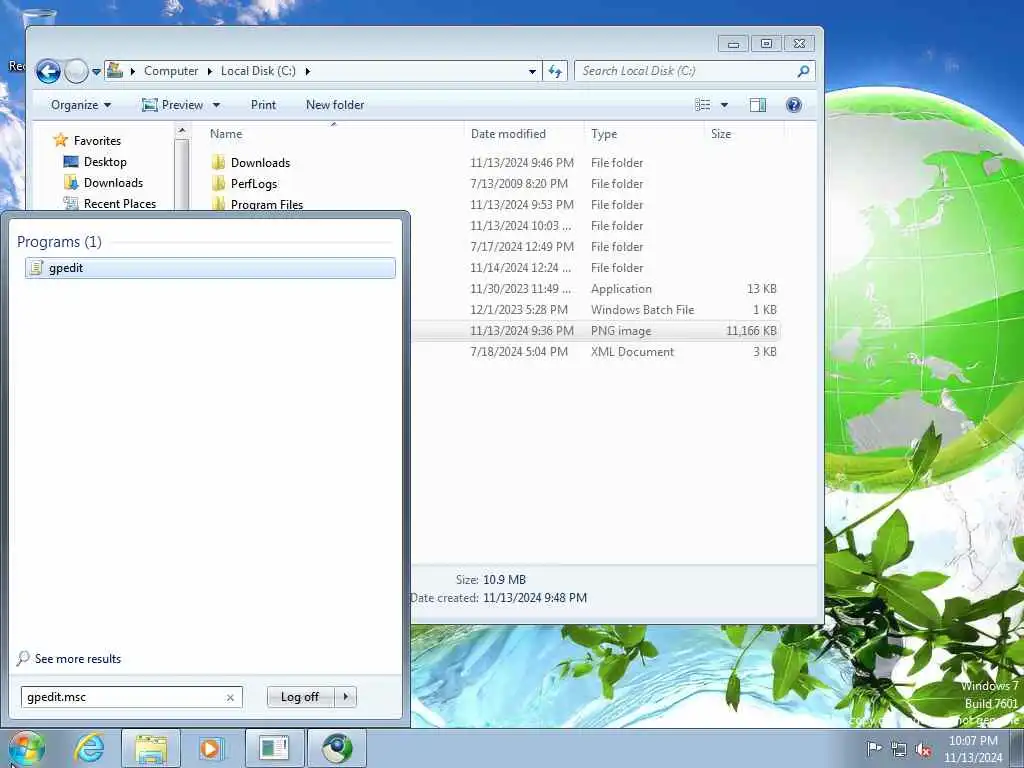
Task: Click Windows Explorer taskbar button
Action: 151,748
